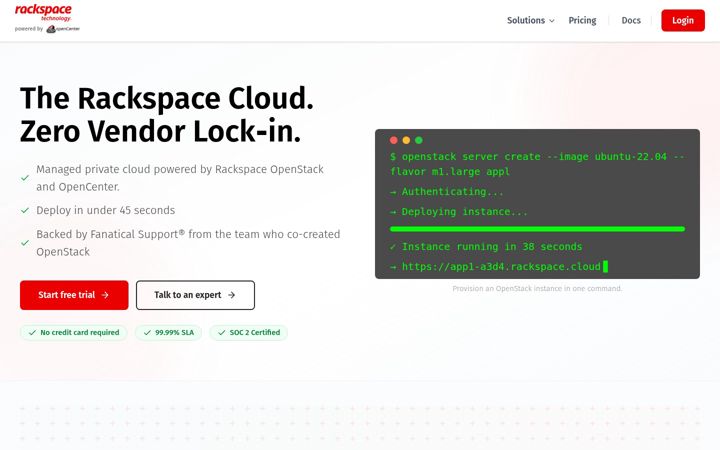720x450 pixels.
Task: Click the checkmark icon in SOC 2 Certified badge
Action: 222,332
